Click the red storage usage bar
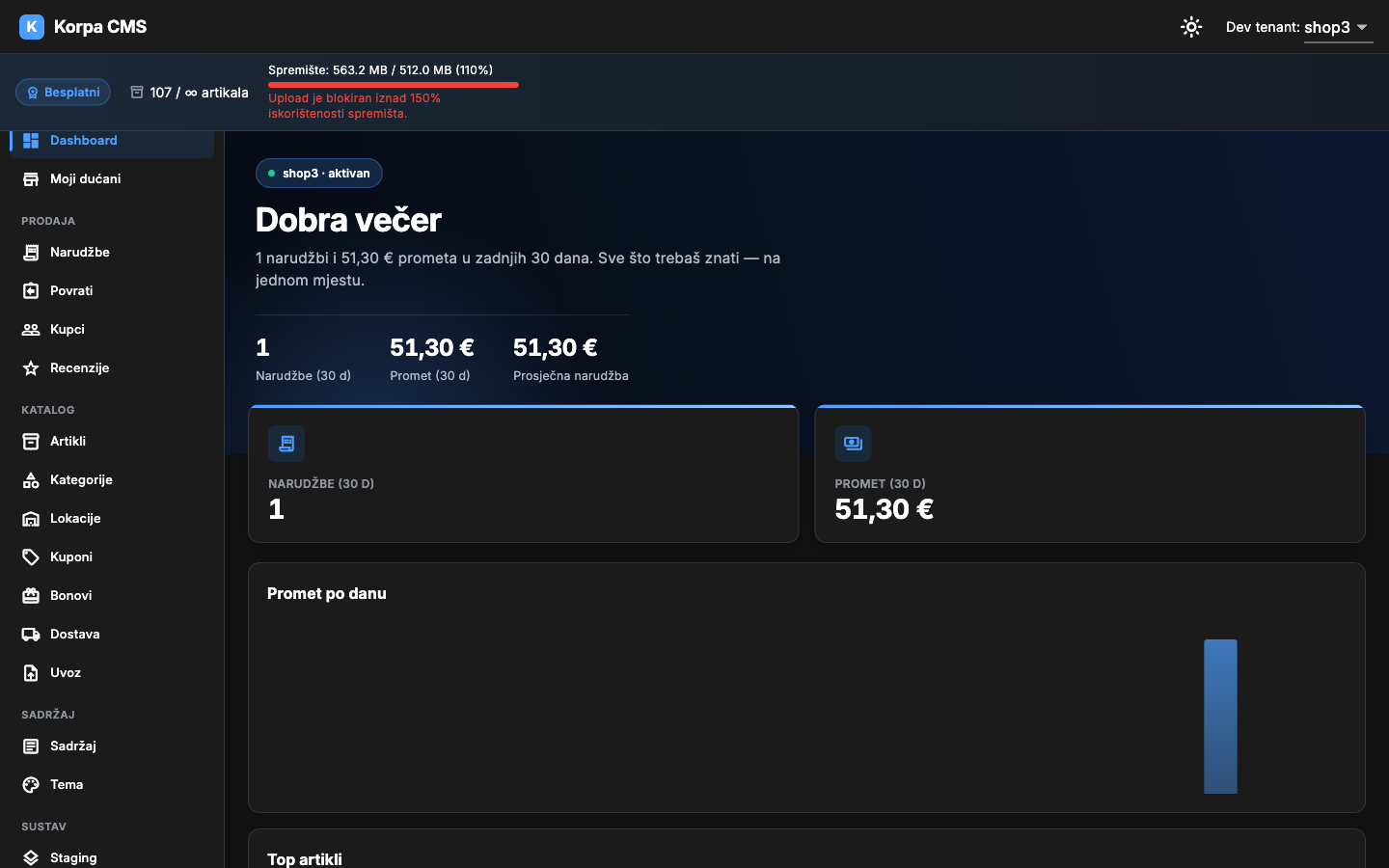 [x=394, y=85]
